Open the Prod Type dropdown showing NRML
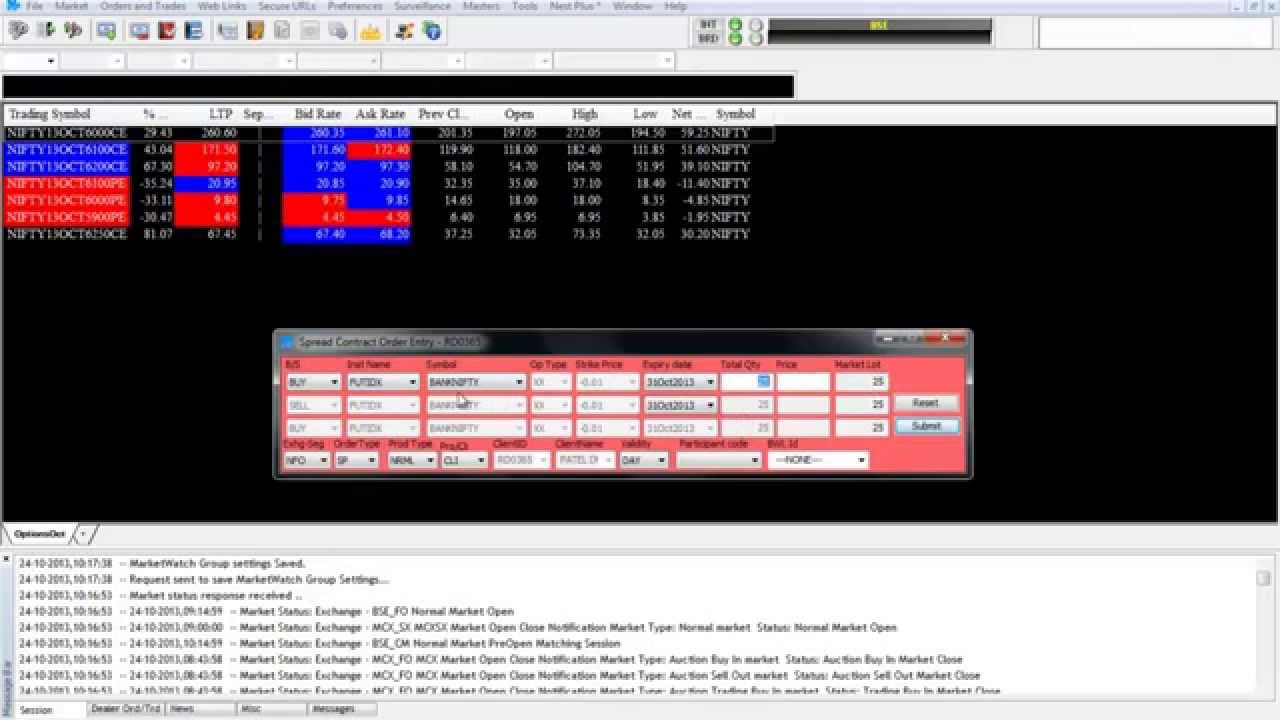The height and width of the screenshot is (720, 1280). 412,460
